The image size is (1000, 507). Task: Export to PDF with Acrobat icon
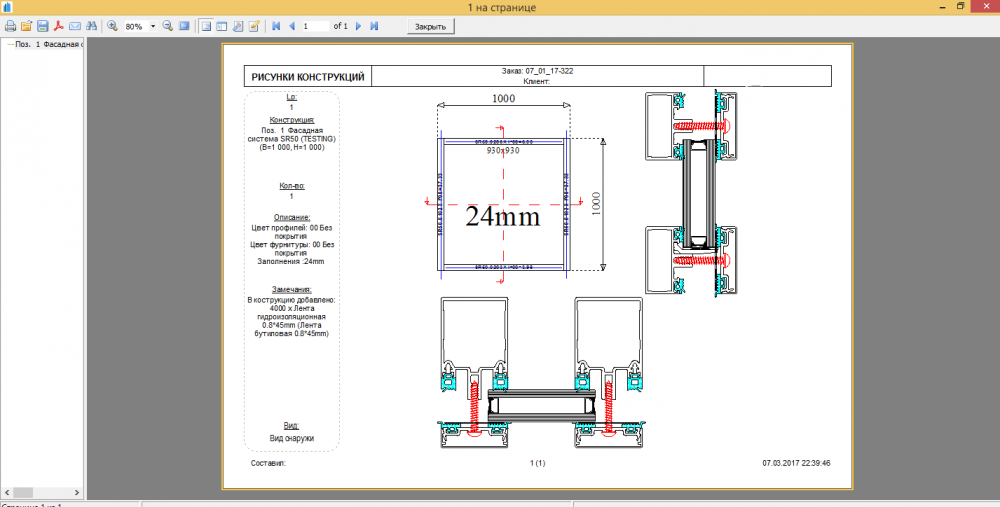click(x=59, y=26)
